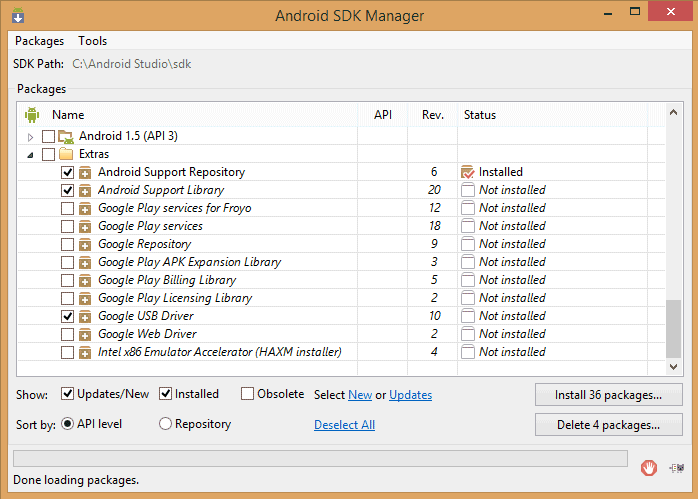Image resolution: width=698 pixels, height=499 pixels.
Task: Click the loading progress bar
Action: 321,458
